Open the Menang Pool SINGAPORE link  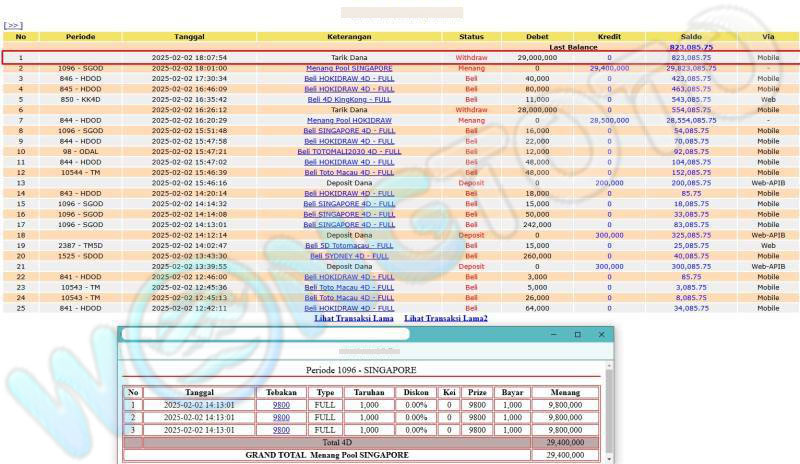[x=349, y=68]
